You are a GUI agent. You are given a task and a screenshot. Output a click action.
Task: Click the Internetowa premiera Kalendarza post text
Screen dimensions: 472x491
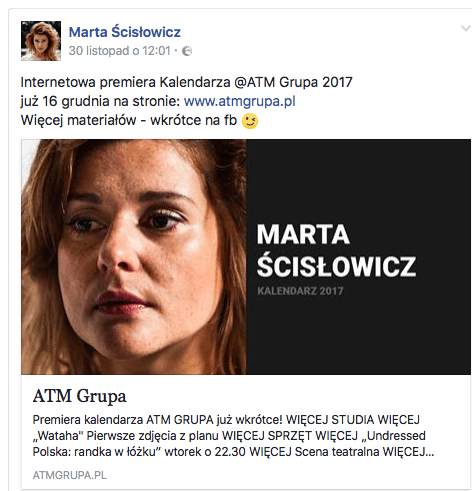tap(125, 82)
